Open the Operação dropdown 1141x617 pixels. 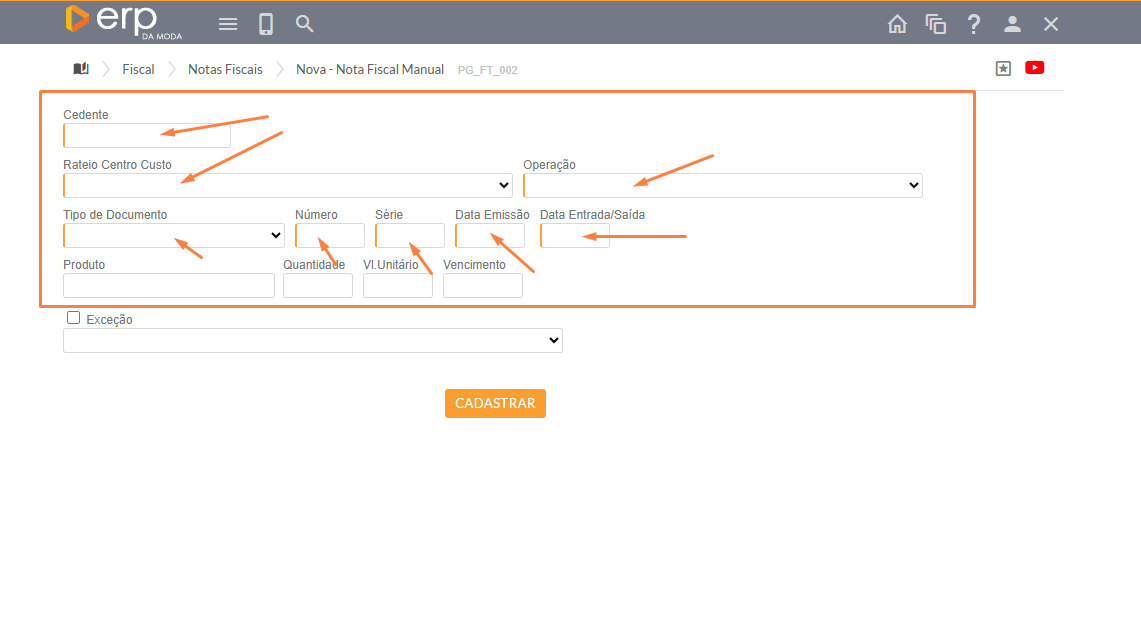tap(722, 186)
